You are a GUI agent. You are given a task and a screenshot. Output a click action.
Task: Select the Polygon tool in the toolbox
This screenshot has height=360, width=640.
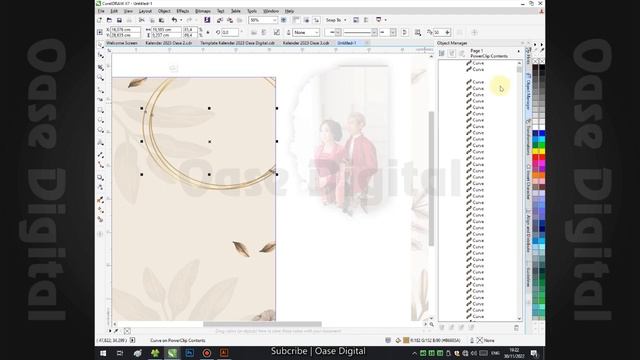point(100,131)
